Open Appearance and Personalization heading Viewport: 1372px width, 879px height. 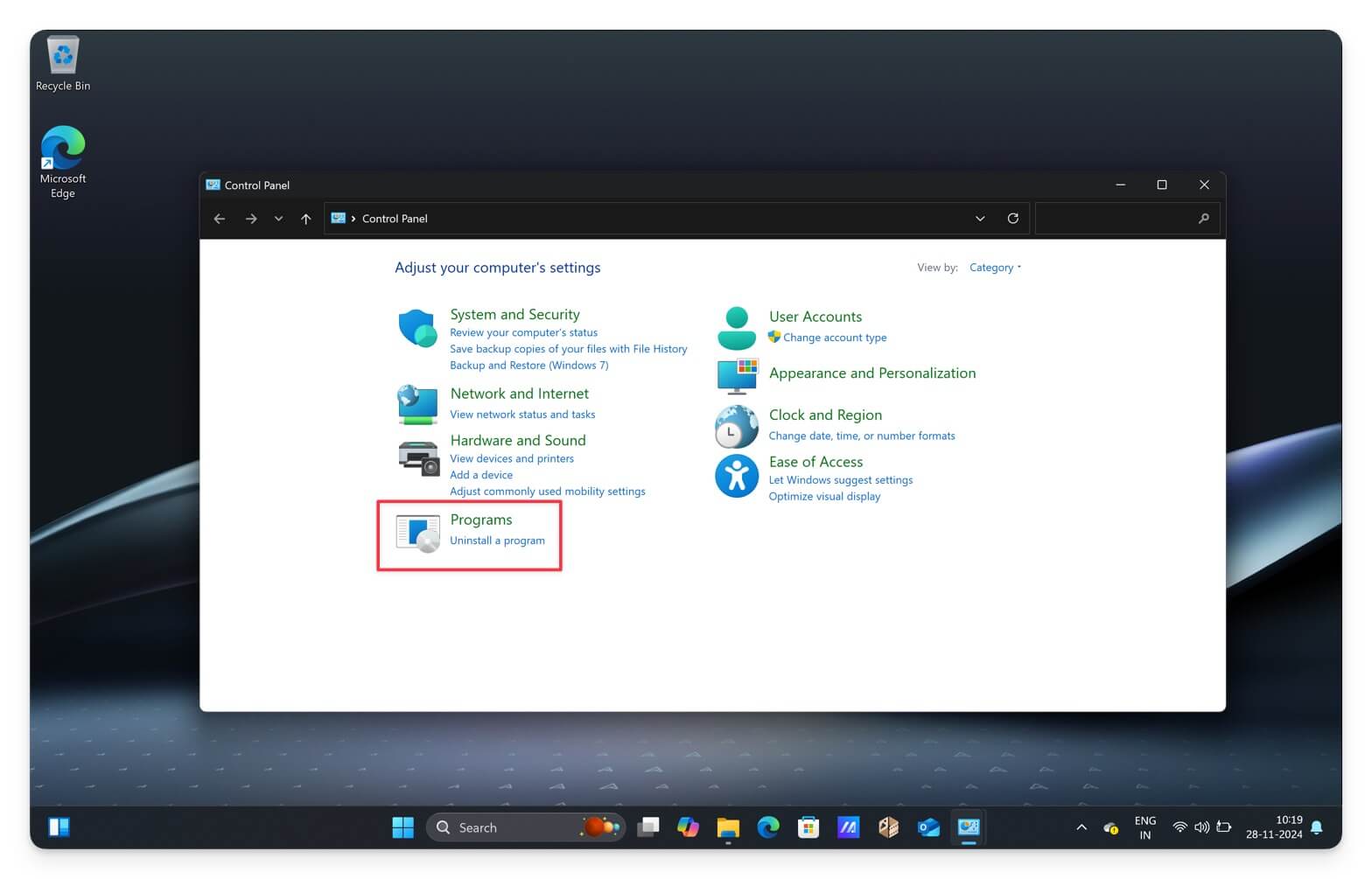click(872, 373)
